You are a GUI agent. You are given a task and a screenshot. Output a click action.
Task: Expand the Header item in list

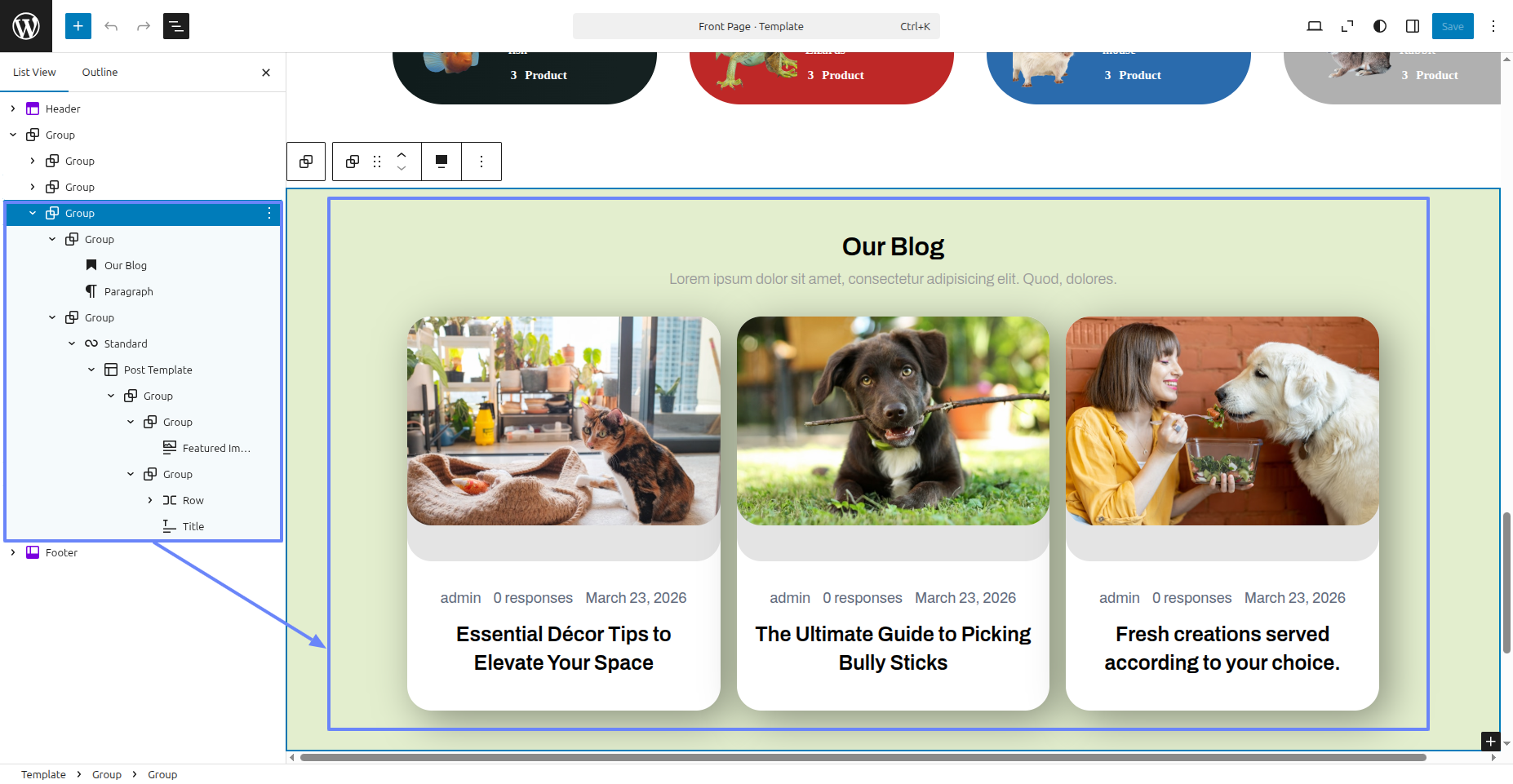[13, 109]
